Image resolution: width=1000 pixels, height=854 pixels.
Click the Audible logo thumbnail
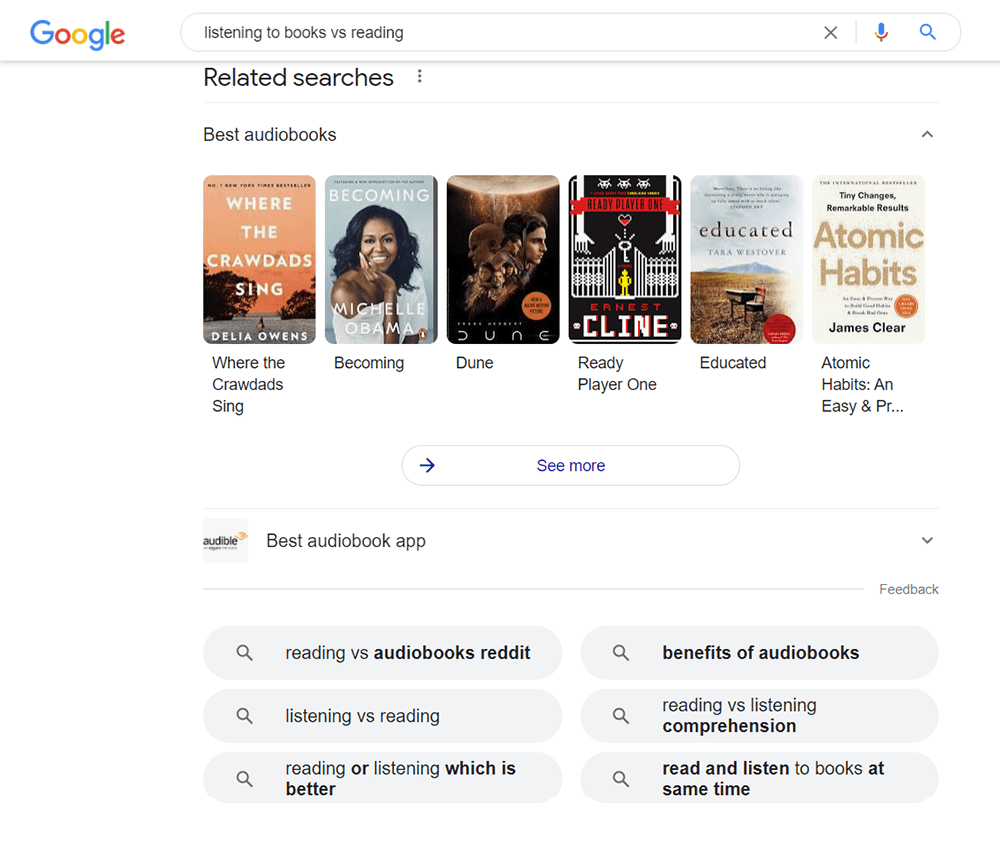pos(225,541)
